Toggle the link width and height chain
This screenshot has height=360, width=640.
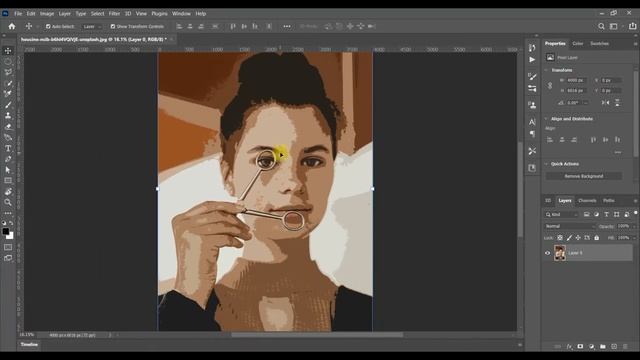click(550, 85)
